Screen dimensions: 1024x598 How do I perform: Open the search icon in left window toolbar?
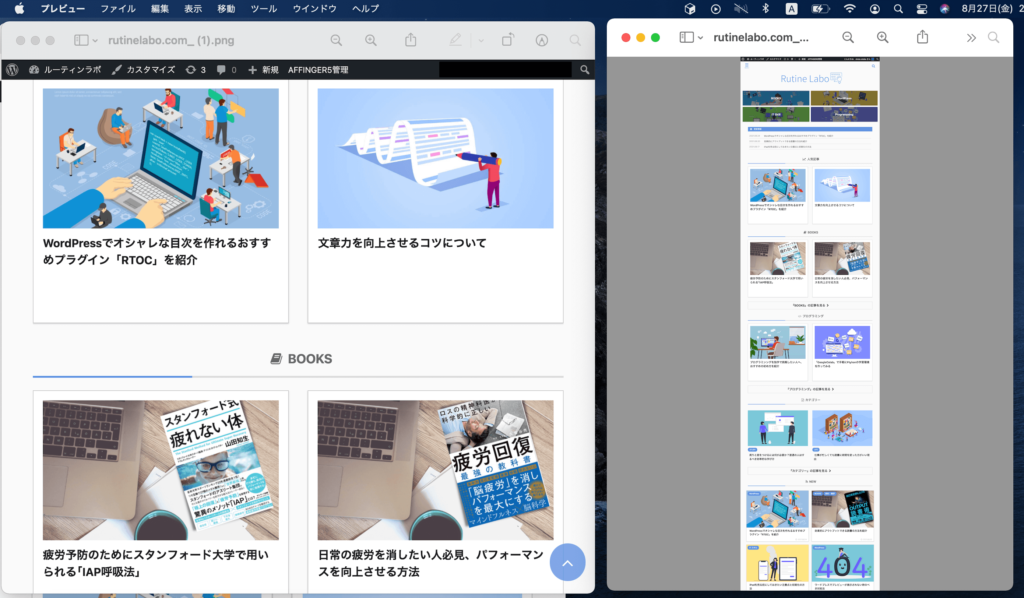coord(575,40)
